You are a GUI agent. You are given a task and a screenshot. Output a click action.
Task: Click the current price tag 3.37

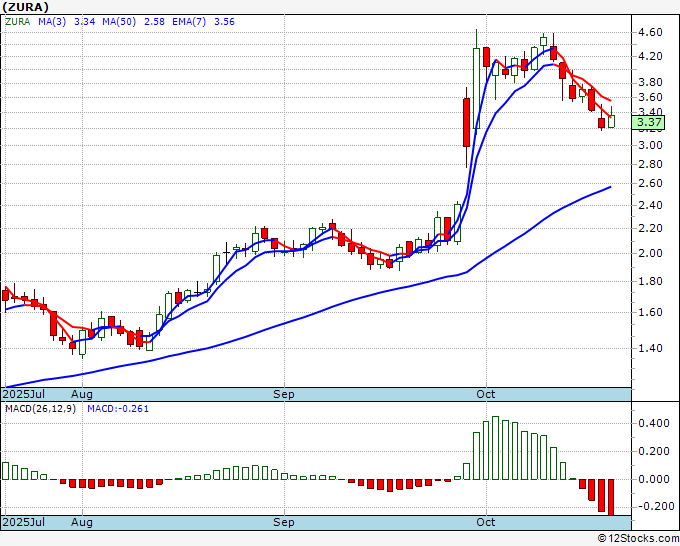tap(649, 123)
